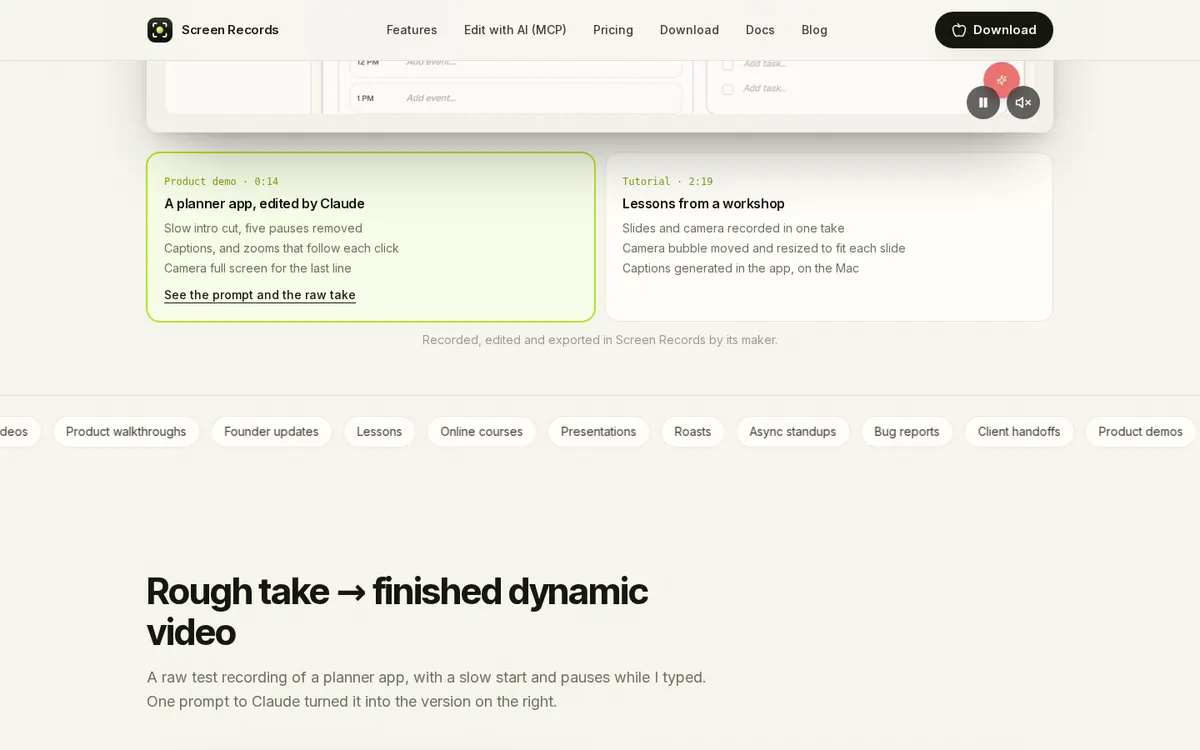Open Edit with AI (MCP) page

click(515, 30)
